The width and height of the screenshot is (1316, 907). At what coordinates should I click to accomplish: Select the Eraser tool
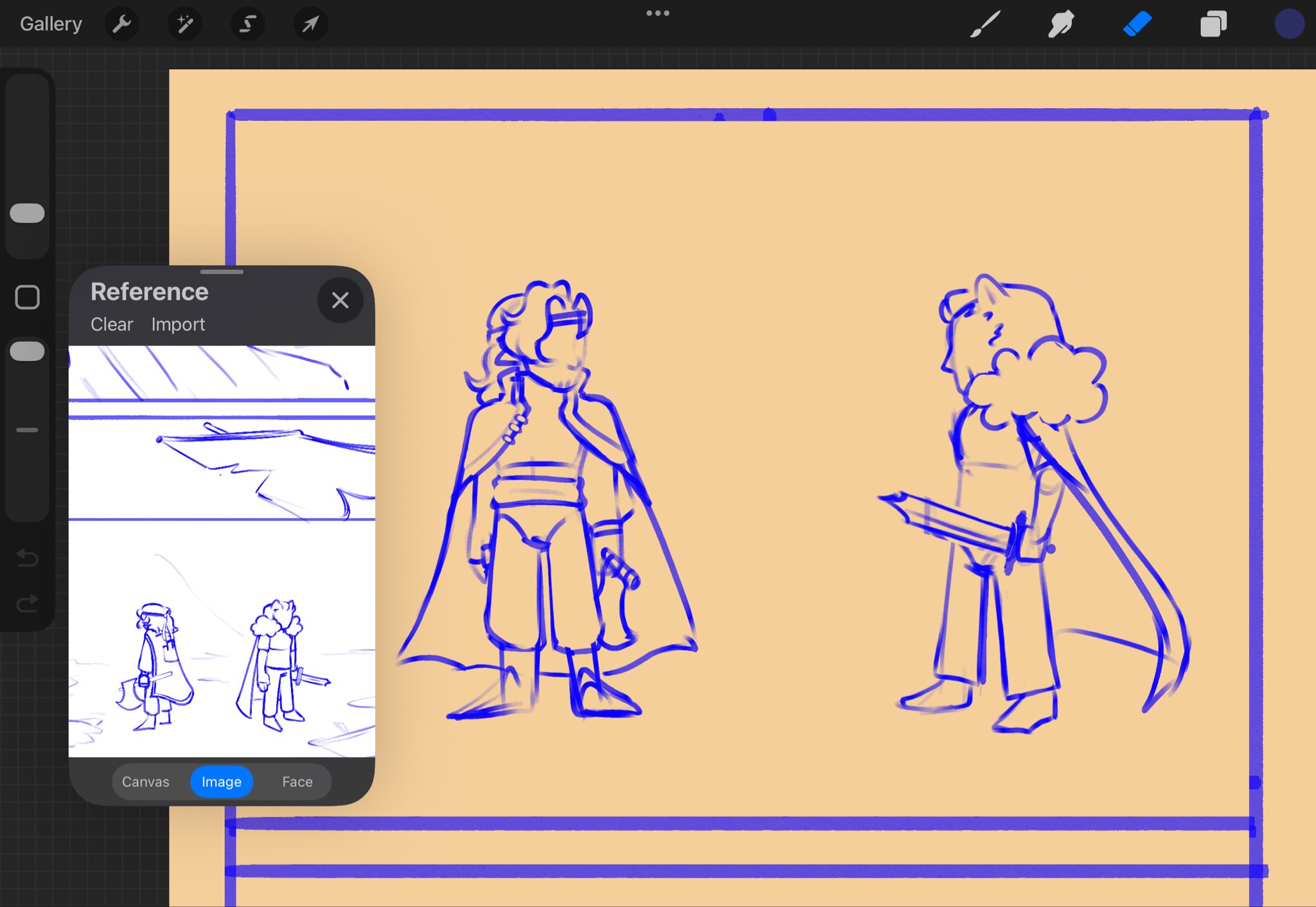click(1137, 24)
